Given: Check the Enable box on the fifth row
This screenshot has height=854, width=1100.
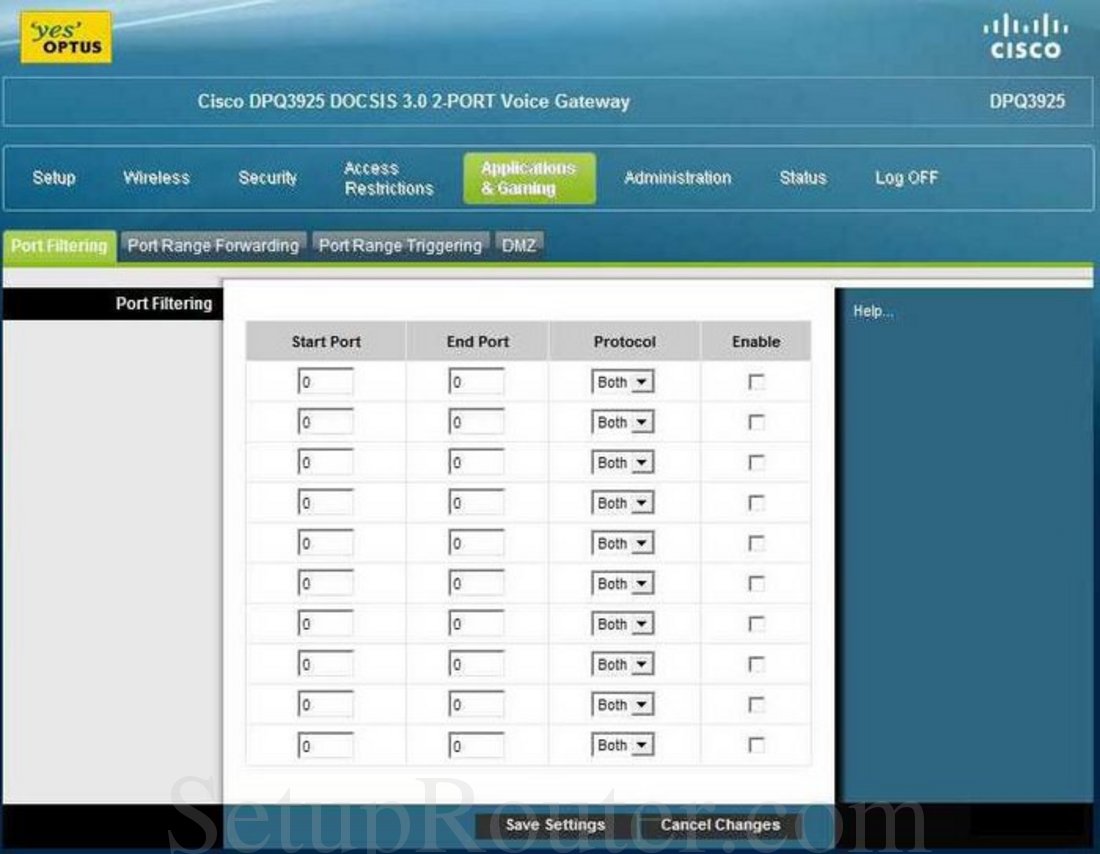Looking at the screenshot, I should pos(757,543).
